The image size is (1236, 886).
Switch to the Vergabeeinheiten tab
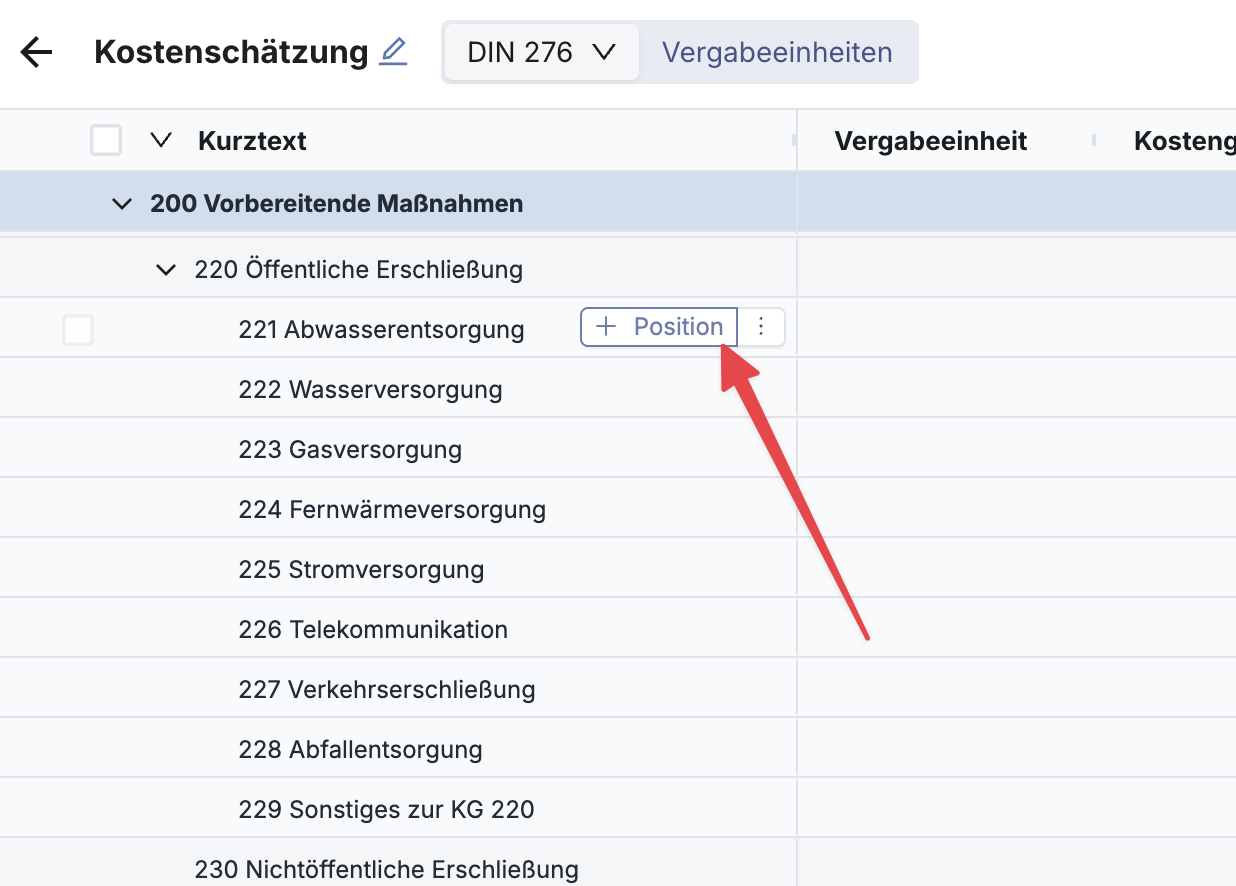[777, 52]
